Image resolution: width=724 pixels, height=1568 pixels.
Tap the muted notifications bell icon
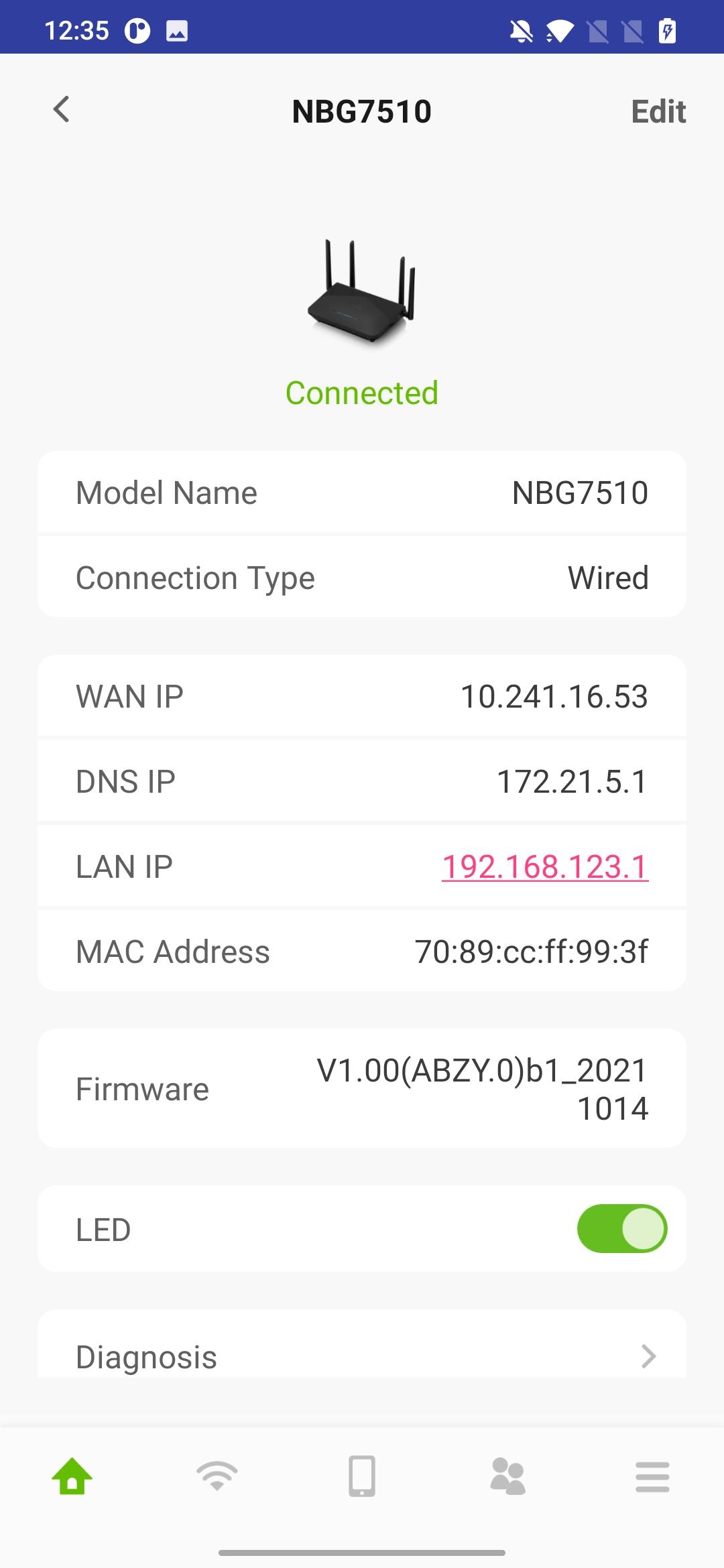tap(521, 31)
